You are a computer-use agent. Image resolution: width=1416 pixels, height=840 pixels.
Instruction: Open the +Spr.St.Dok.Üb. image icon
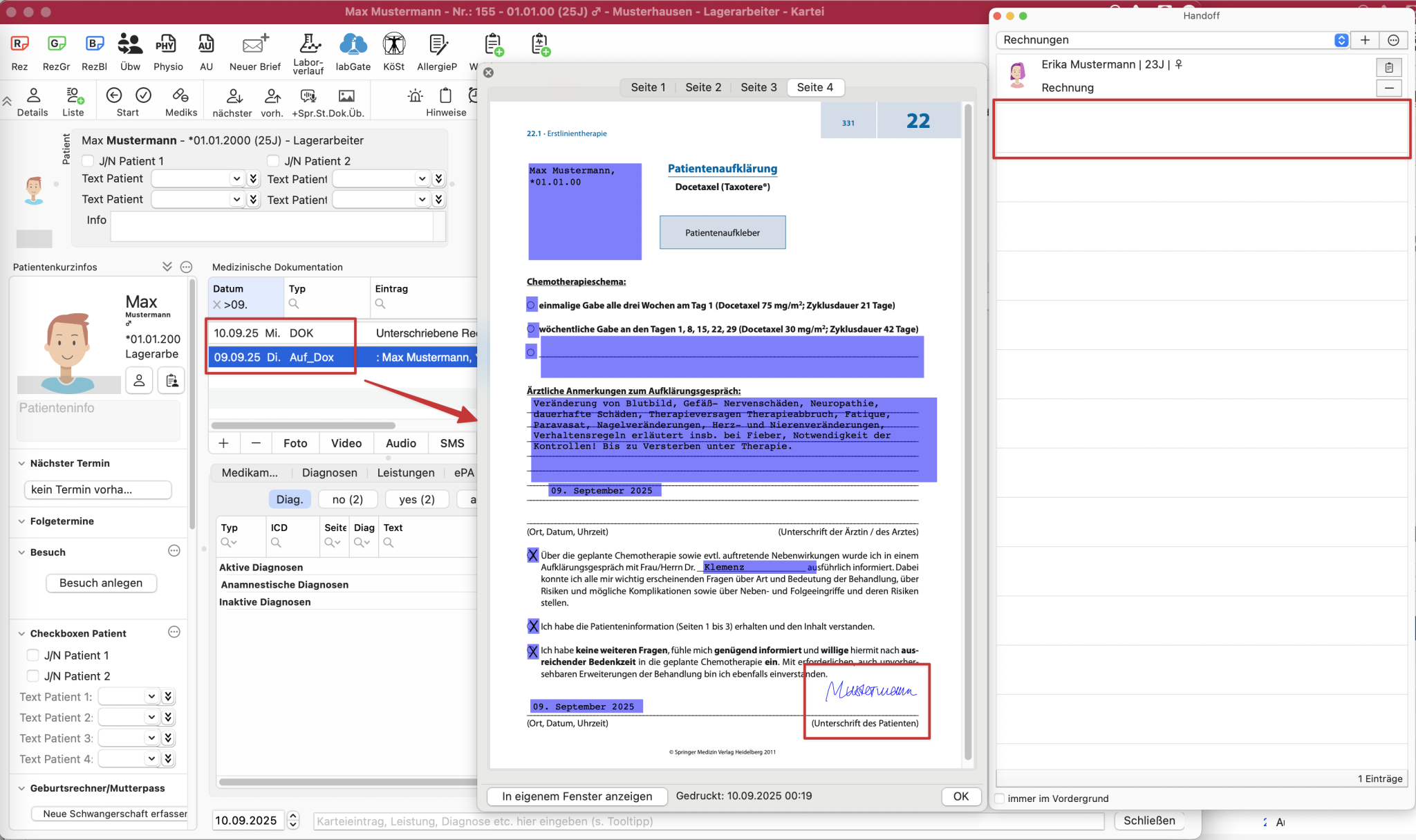pos(346,95)
